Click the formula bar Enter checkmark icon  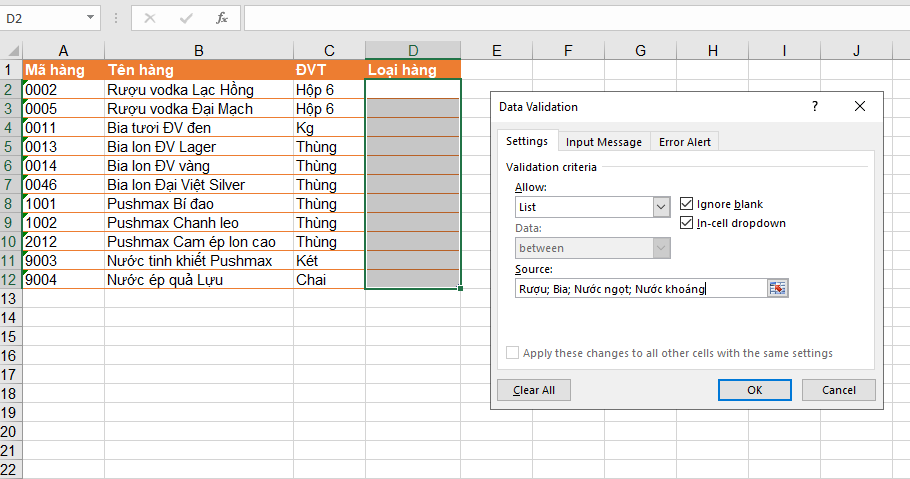186,18
